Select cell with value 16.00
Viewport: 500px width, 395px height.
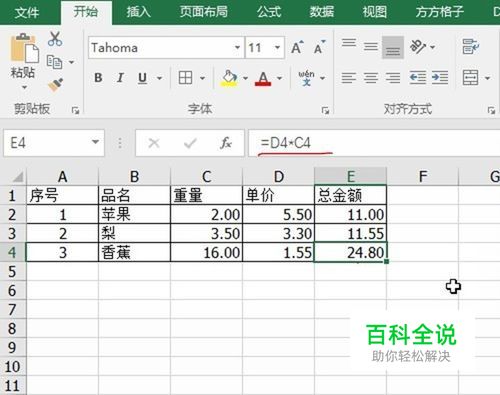[x=207, y=253]
